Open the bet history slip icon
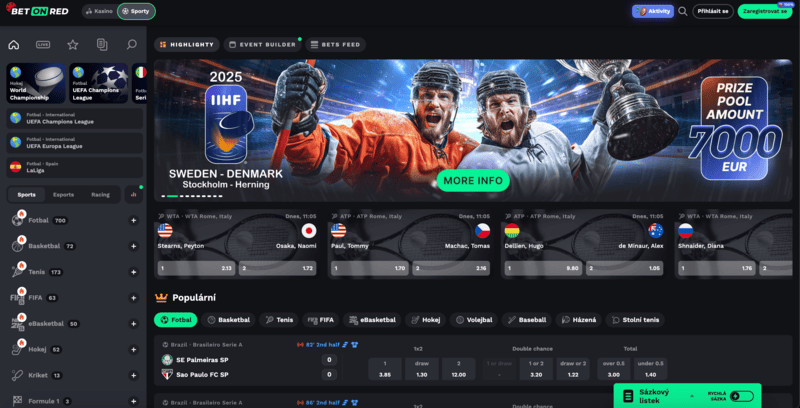Image resolution: width=800 pixels, height=408 pixels. click(x=102, y=45)
